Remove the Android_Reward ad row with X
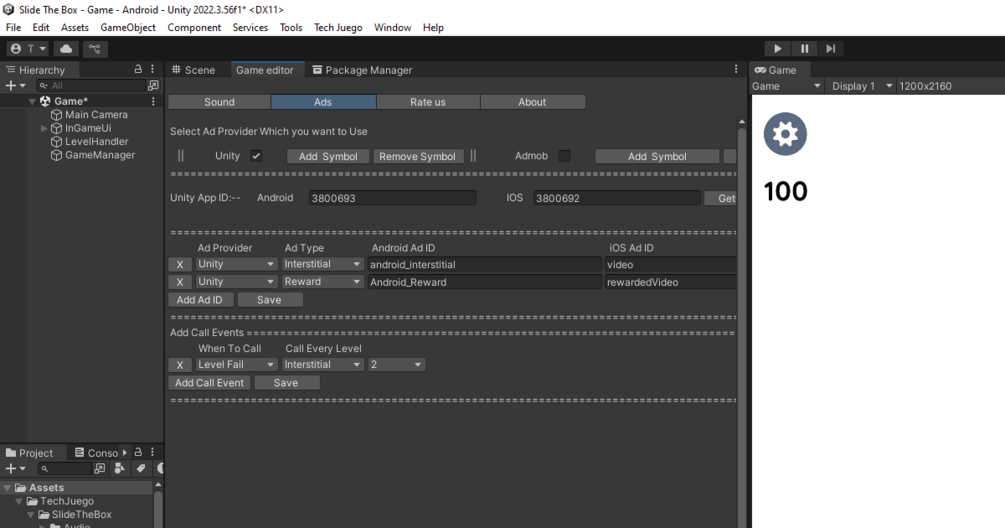Screen dimensions: 1005x528 [x=179, y=282]
